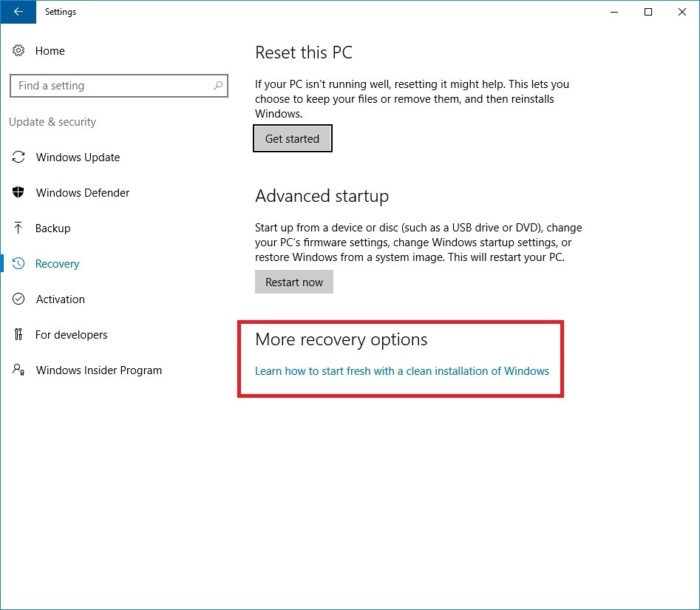The image size is (700, 610).
Task: Click the Recovery clock icon
Action: pyautogui.click(x=18, y=263)
